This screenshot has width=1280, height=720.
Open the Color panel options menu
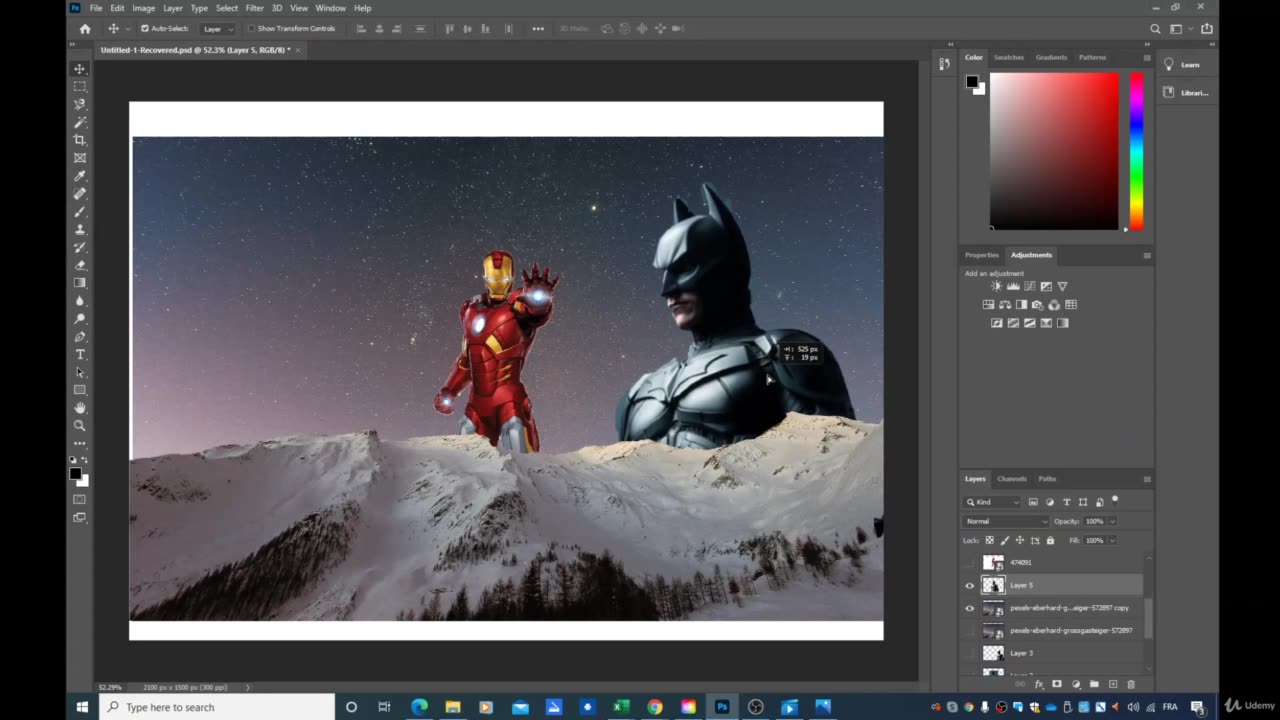1147,57
